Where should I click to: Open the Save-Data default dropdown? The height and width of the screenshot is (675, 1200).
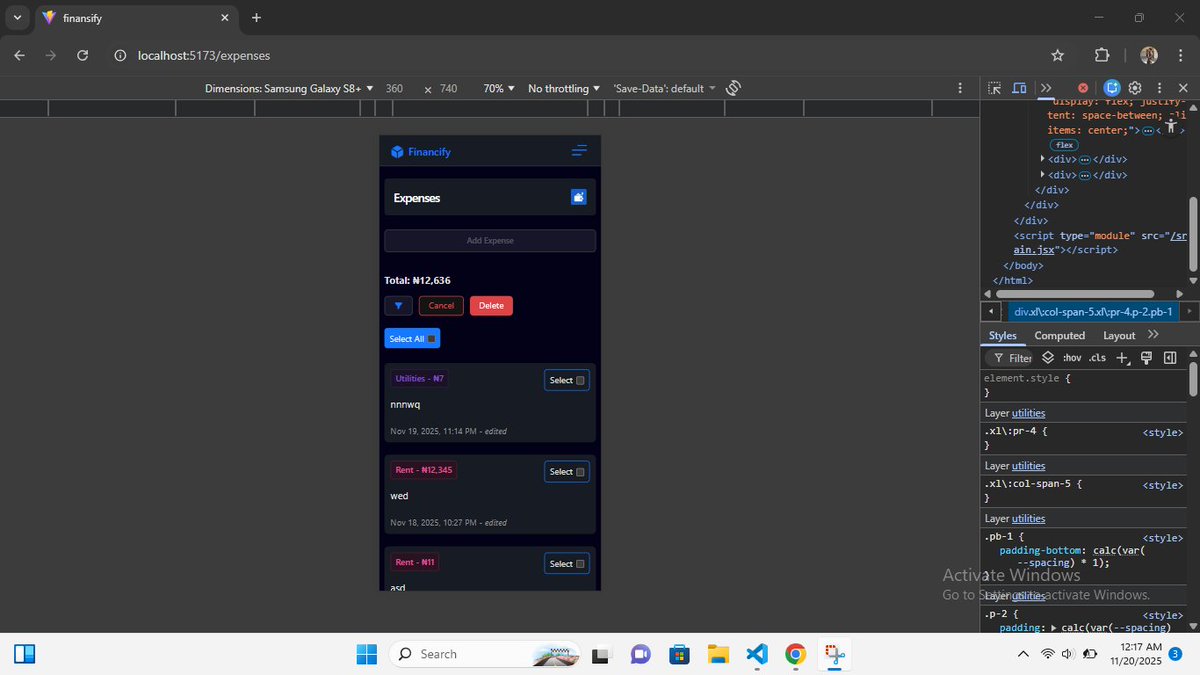coord(665,88)
